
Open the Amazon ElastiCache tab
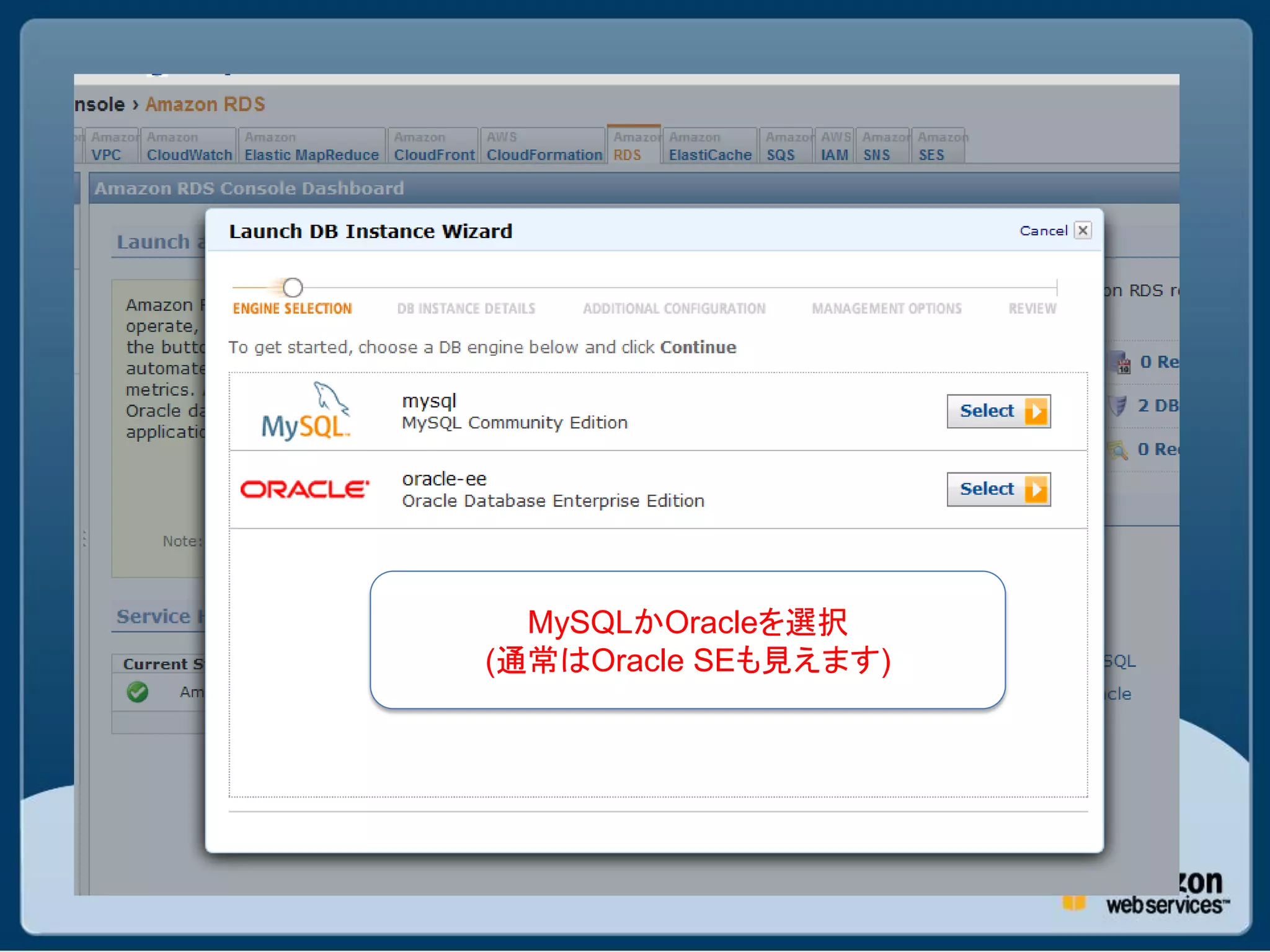coord(710,146)
